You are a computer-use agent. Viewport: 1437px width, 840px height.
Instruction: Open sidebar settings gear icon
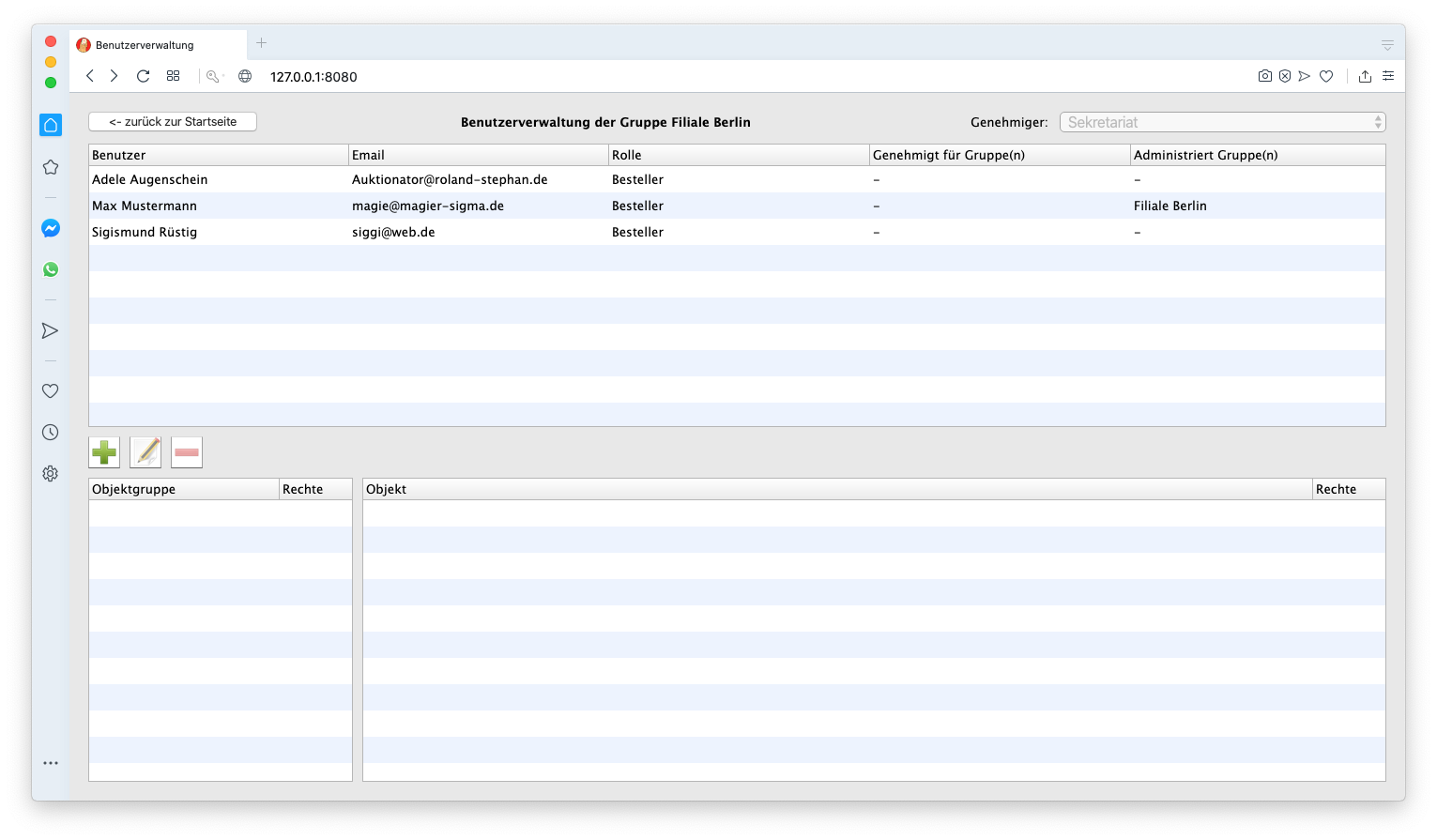[51, 474]
